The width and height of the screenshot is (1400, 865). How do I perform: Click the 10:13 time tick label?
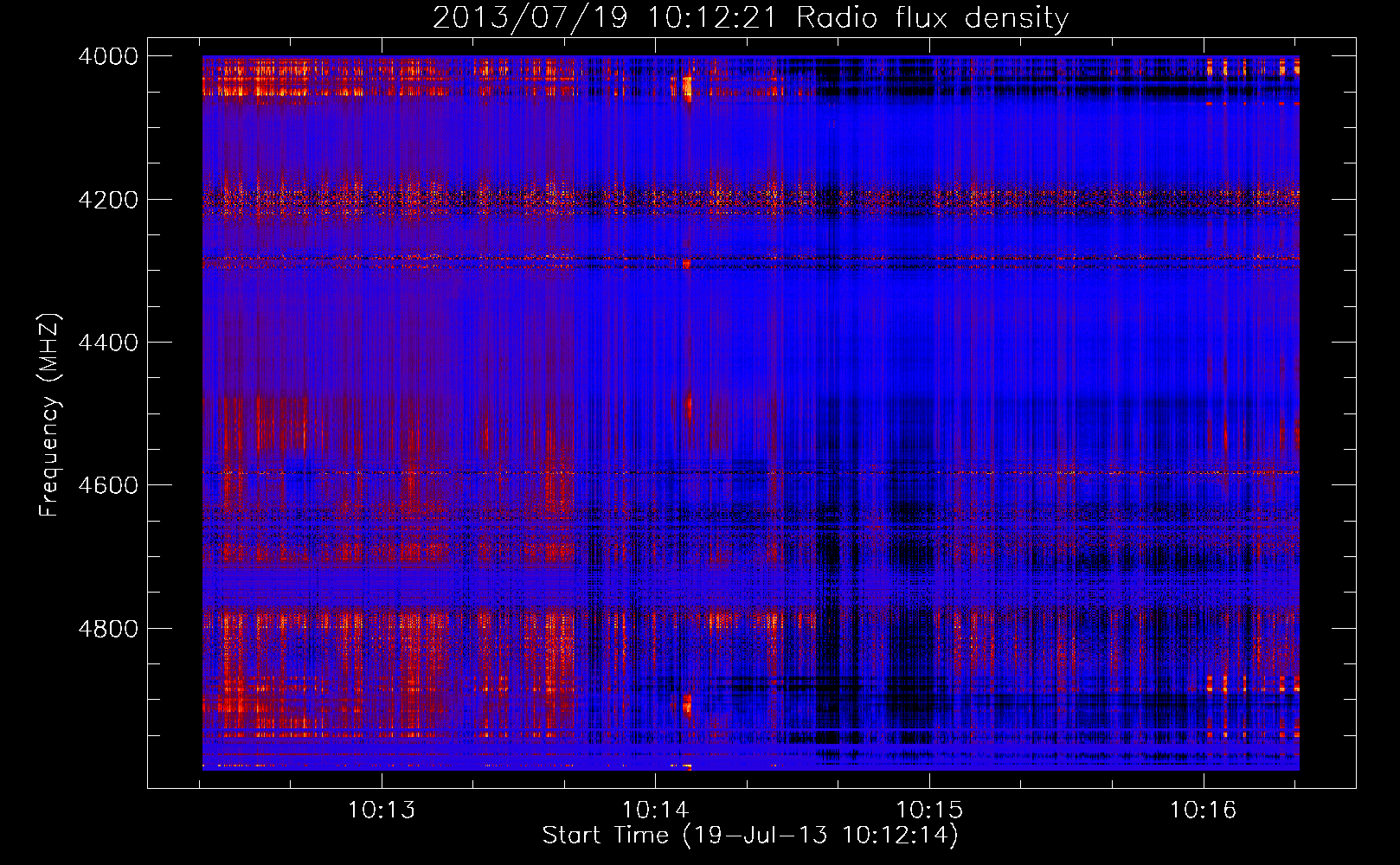pos(382,810)
